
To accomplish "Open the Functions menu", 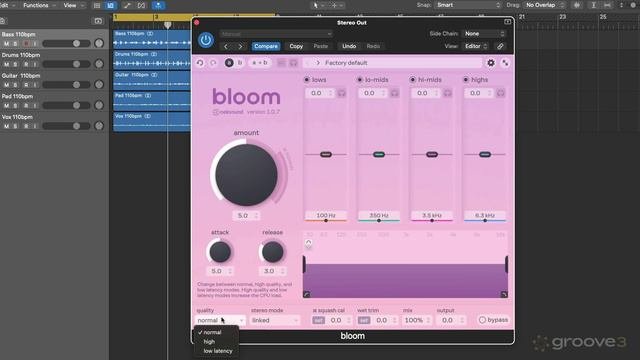I will pyautogui.click(x=39, y=5).
